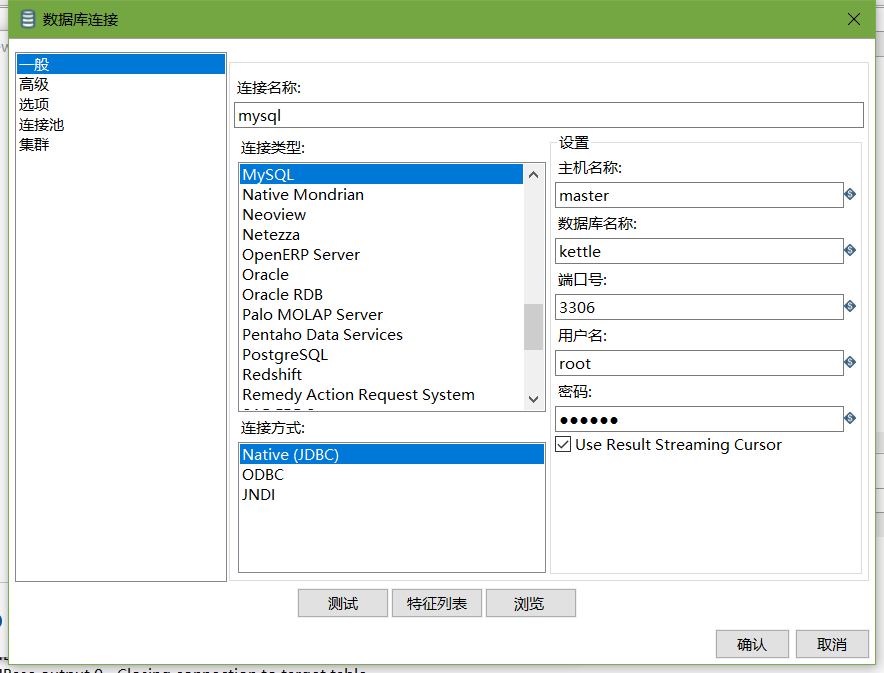
Task: Click connection type list down arrow
Action: (533, 399)
